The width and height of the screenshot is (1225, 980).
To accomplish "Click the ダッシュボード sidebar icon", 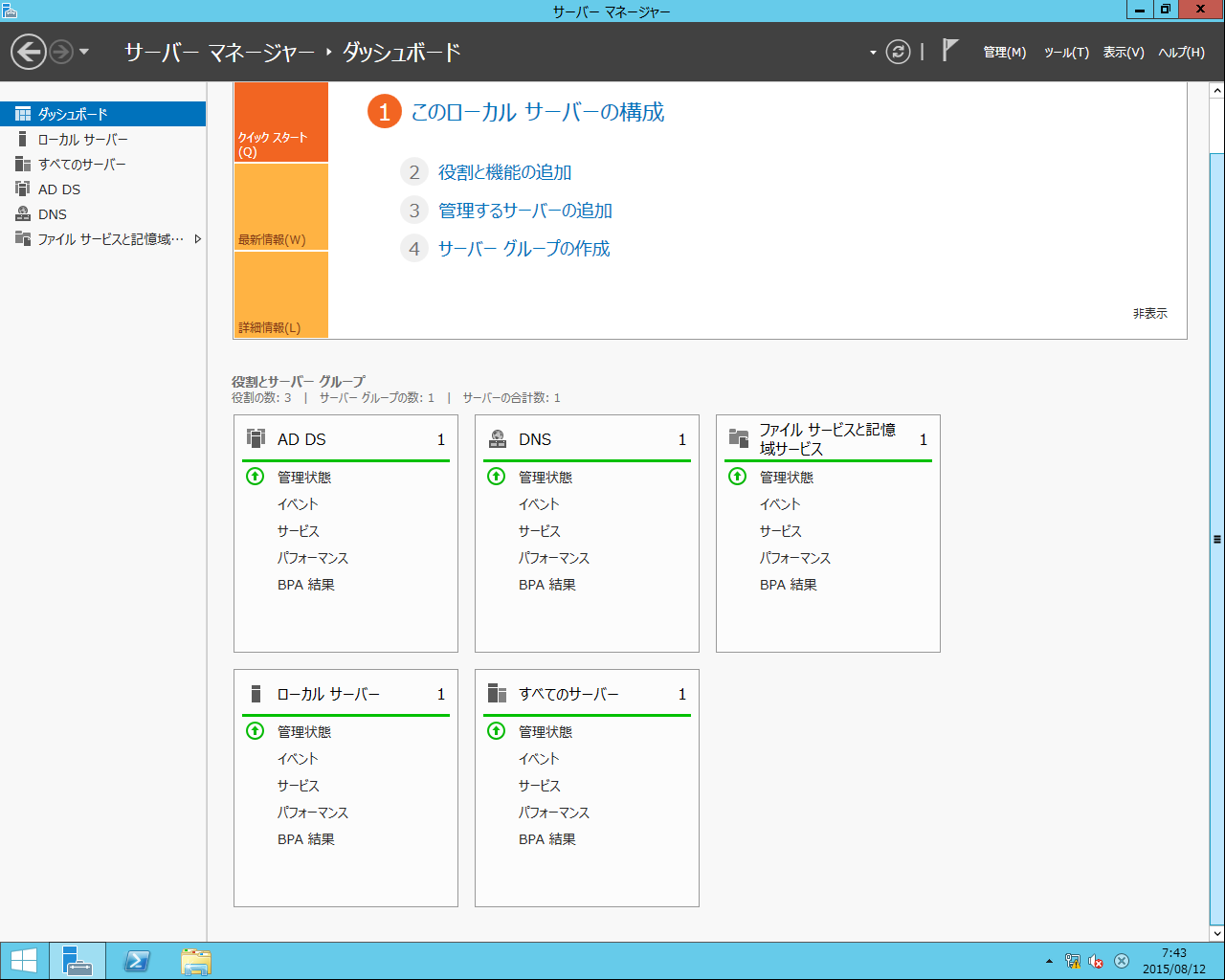I will point(23,114).
